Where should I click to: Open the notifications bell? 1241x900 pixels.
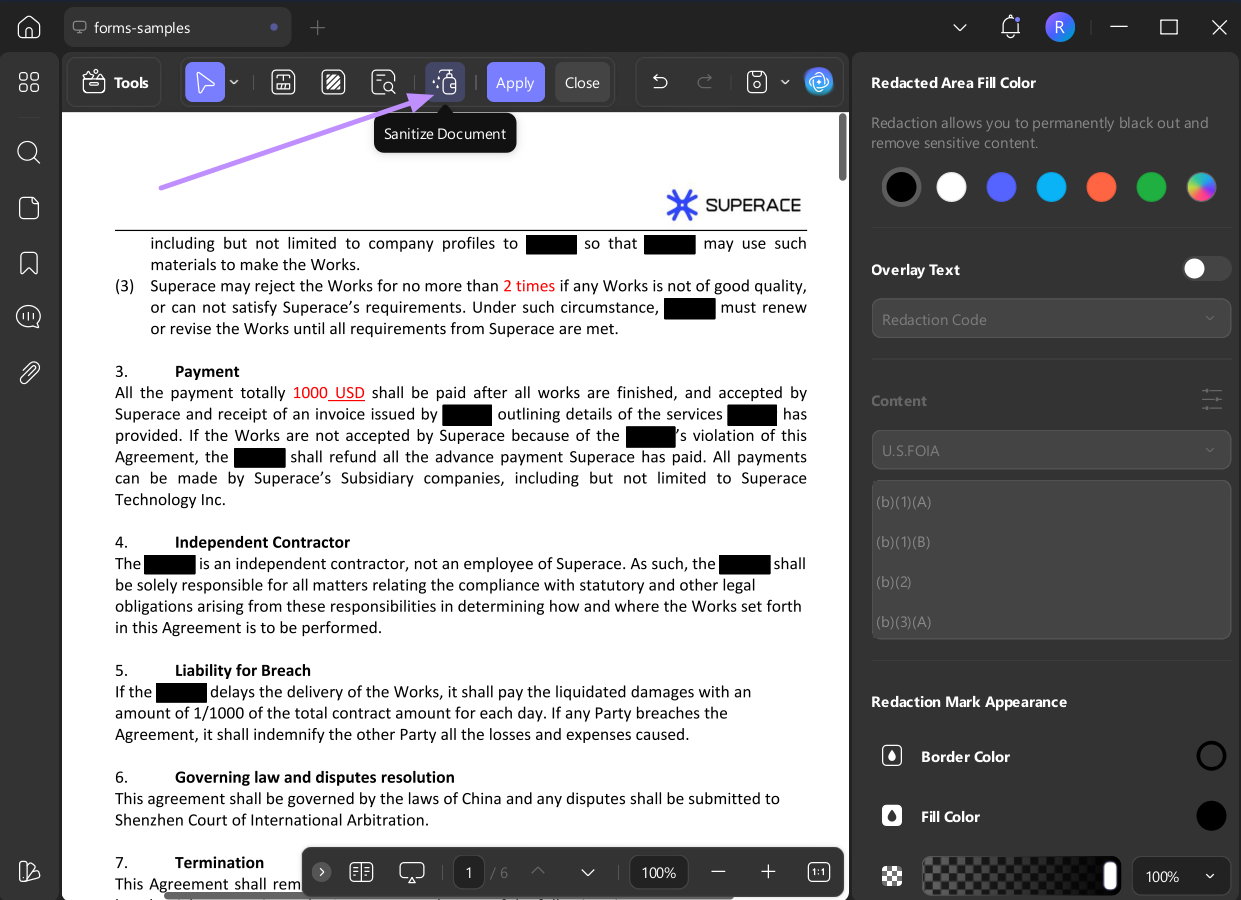tap(1010, 27)
